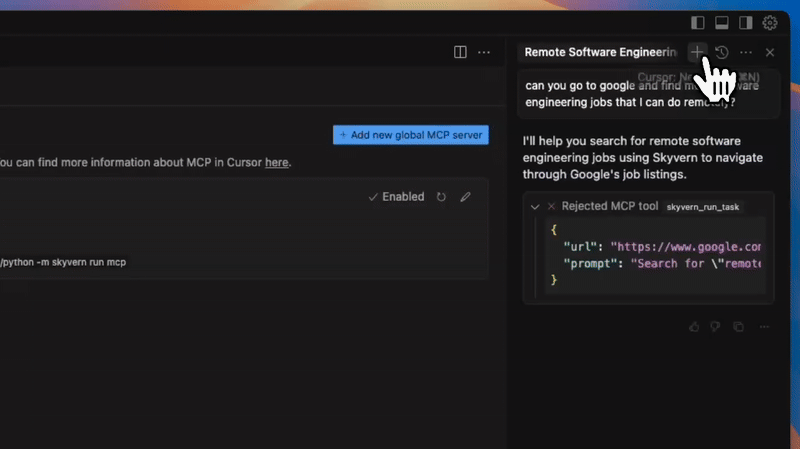The height and width of the screenshot is (449, 800).
Task: Give thumbs down to the response
Action: click(x=715, y=327)
